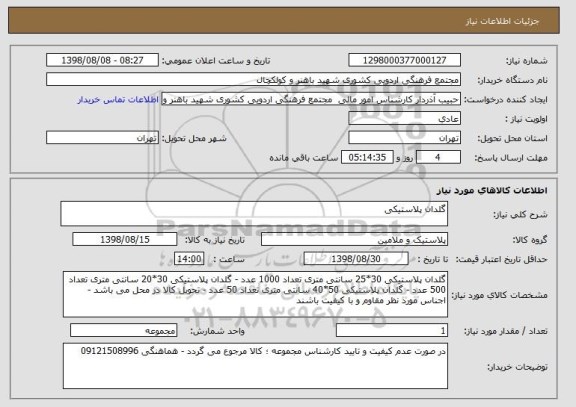Click the label تعداد / مقدار مورد نیاز
The image size is (576, 407).
click(505, 331)
